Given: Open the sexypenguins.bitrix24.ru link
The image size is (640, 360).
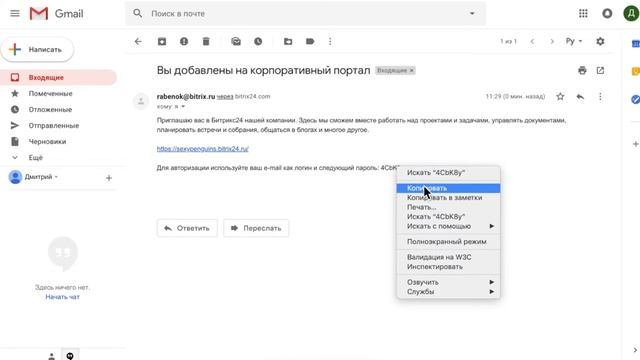Looking at the screenshot, I should [x=203, y=149].
